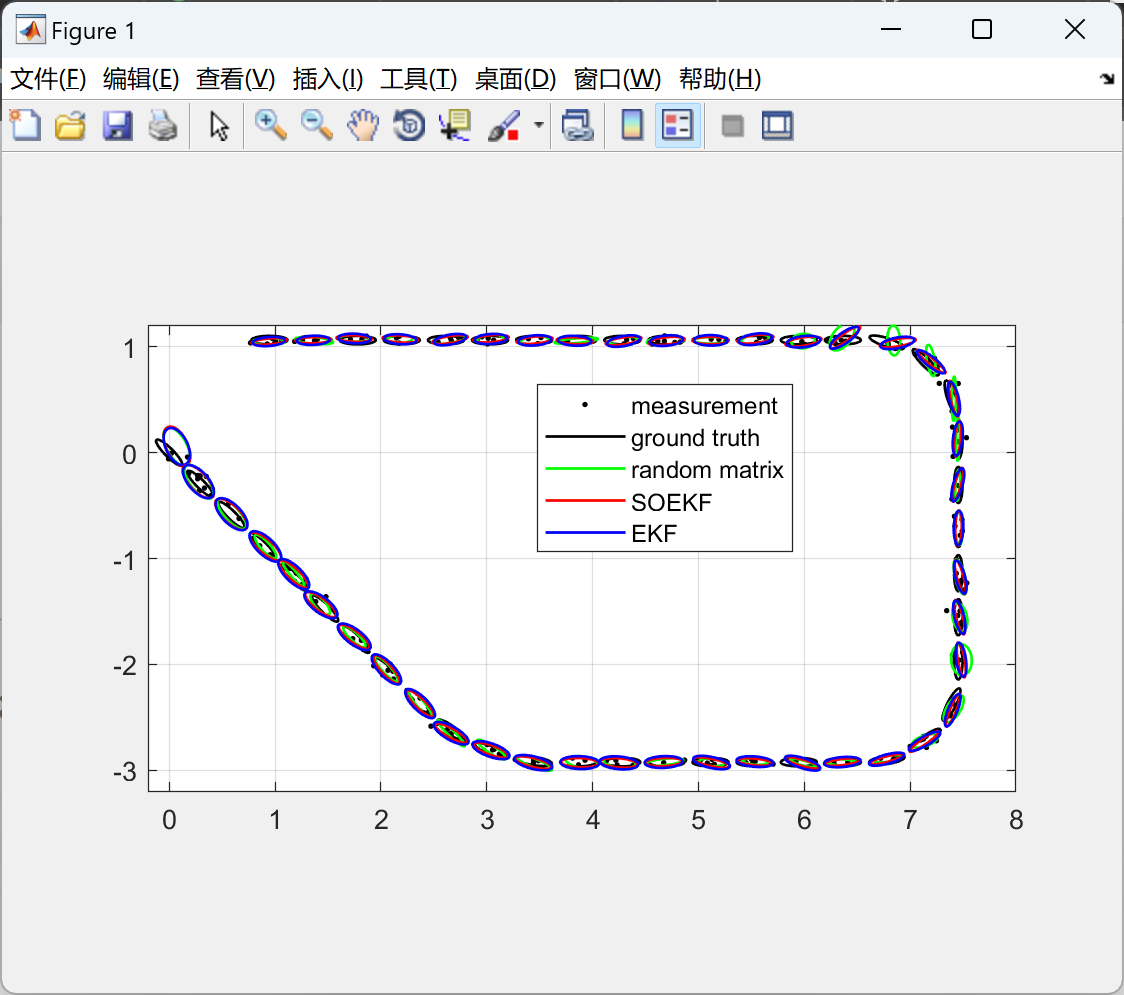Screen dimensions: 1124x995
Task: Toggle the legend display off
Action: coord(678,125)
